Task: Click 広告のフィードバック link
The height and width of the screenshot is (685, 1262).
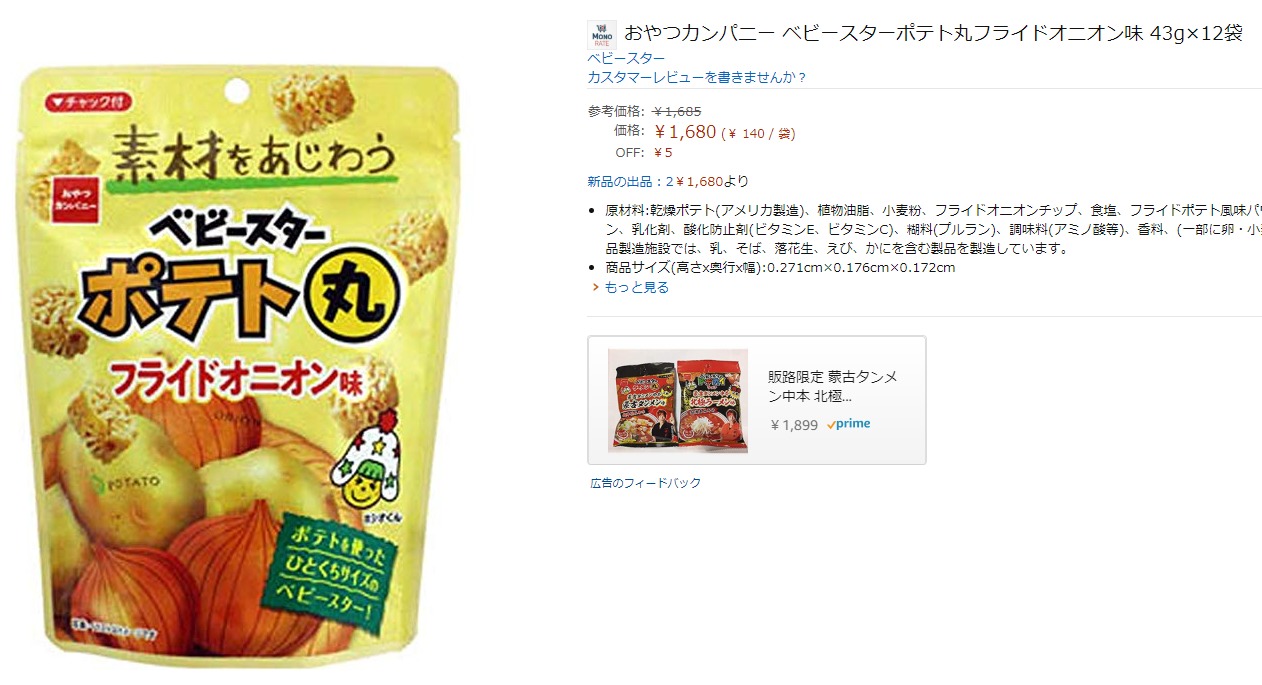Action: [645, 483]
